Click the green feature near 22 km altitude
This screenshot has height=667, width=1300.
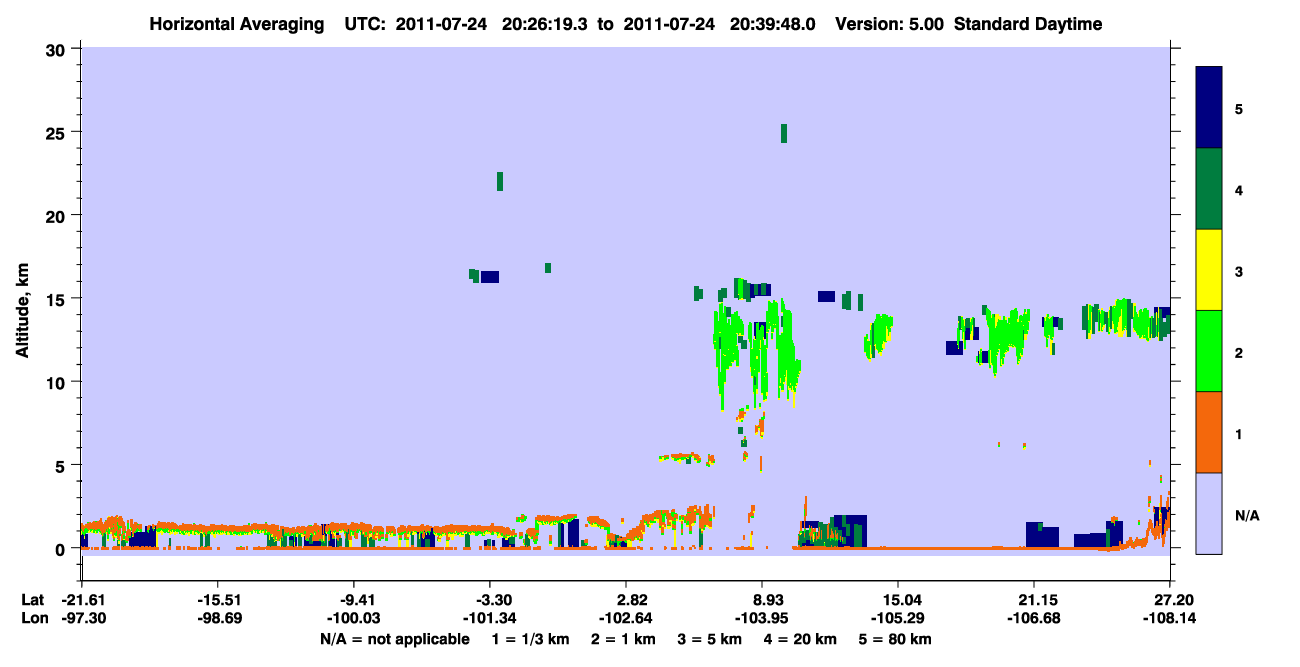(x=500, y=181)
